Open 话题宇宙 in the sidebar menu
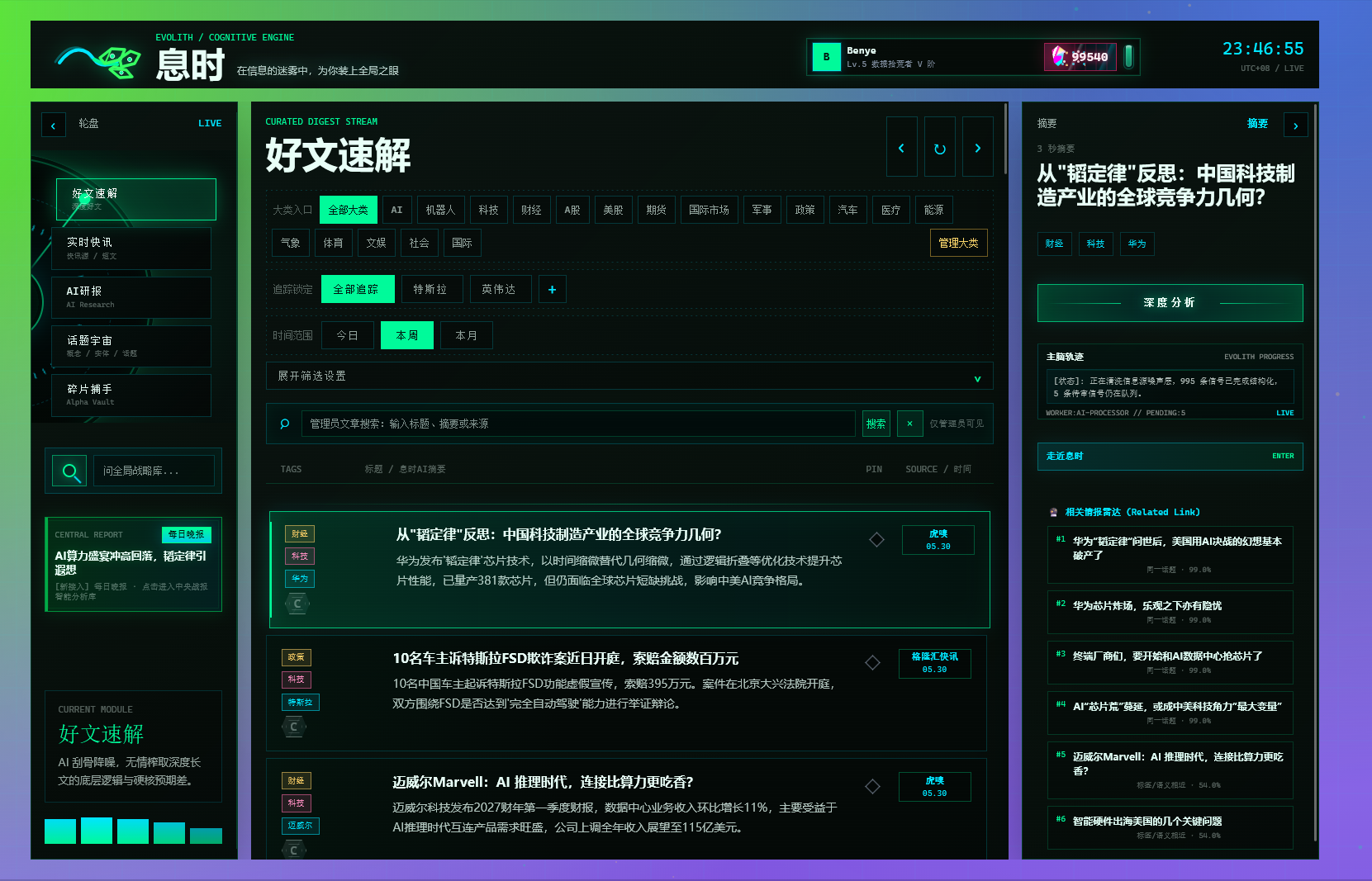1372x881 pixels. click(131, 346)
